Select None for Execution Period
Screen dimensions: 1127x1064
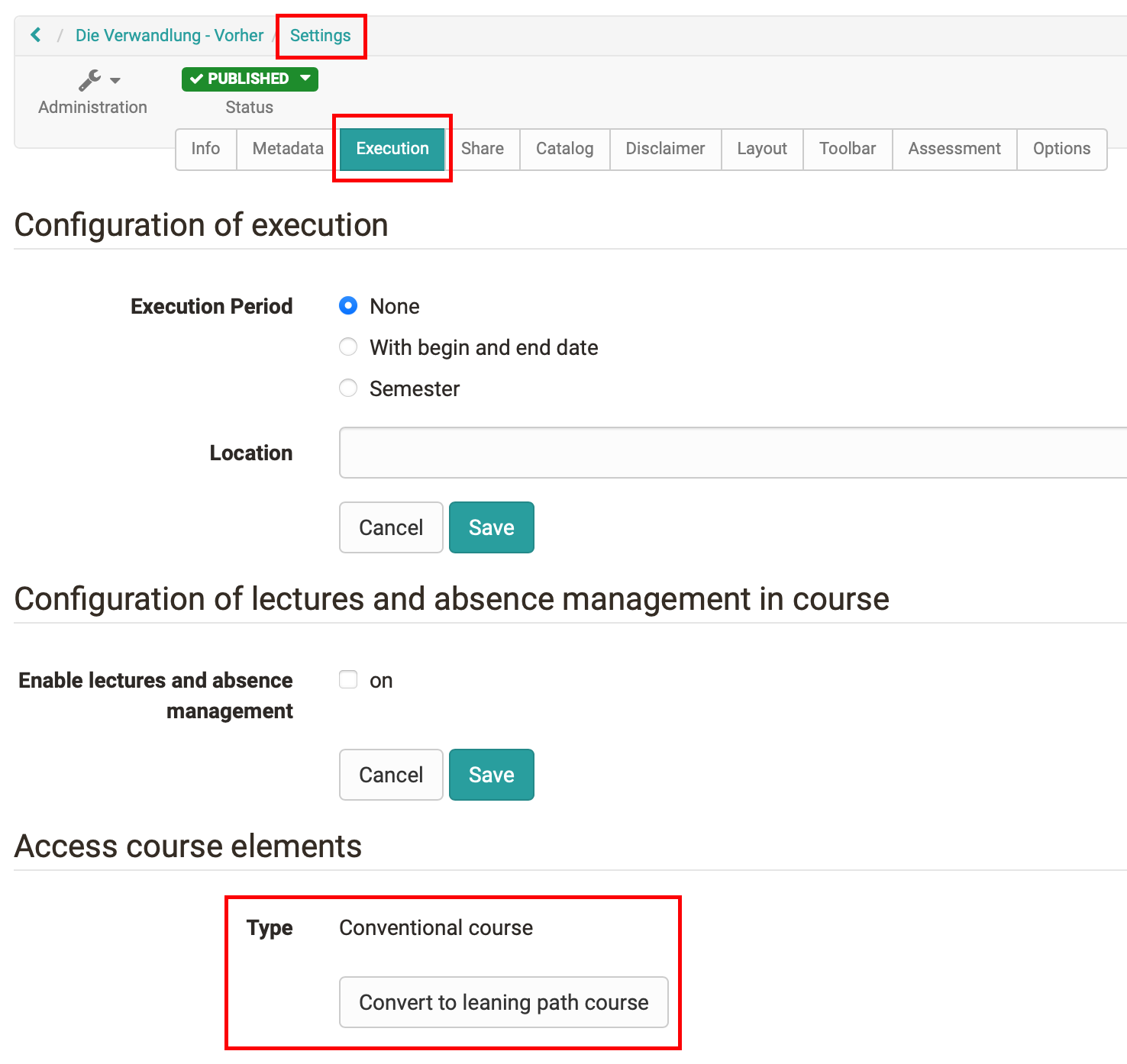[347, 305]
